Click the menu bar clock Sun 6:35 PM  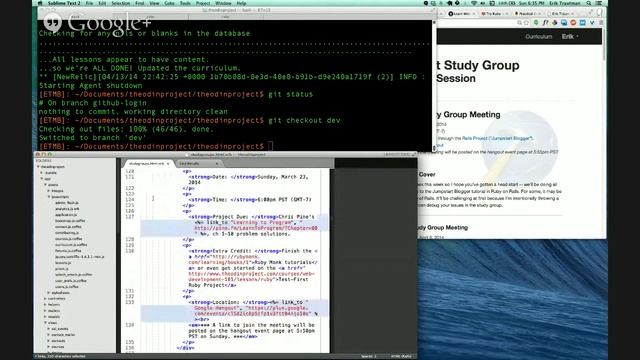[531, 3]
